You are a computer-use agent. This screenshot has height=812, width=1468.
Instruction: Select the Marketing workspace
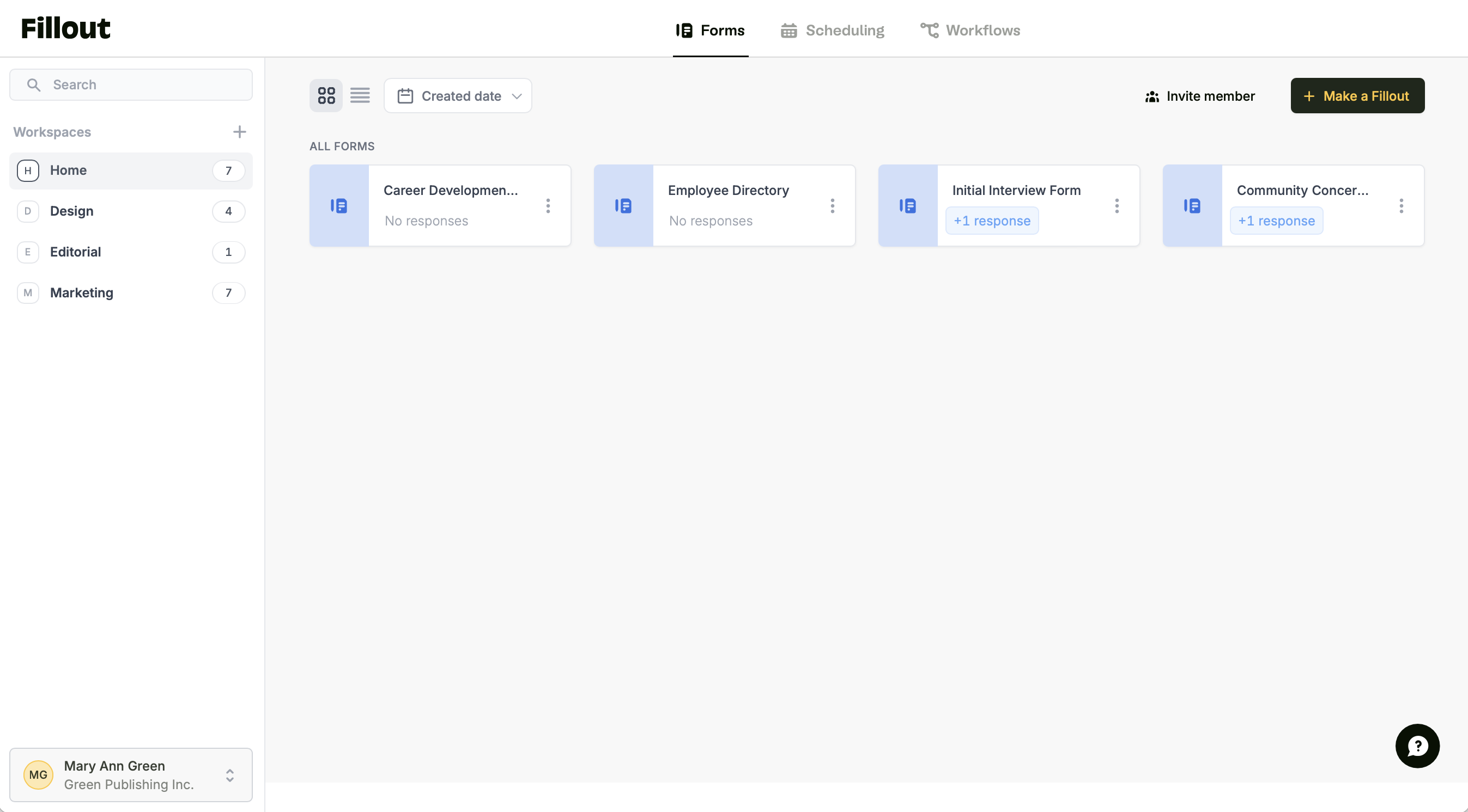click(131, 292)
